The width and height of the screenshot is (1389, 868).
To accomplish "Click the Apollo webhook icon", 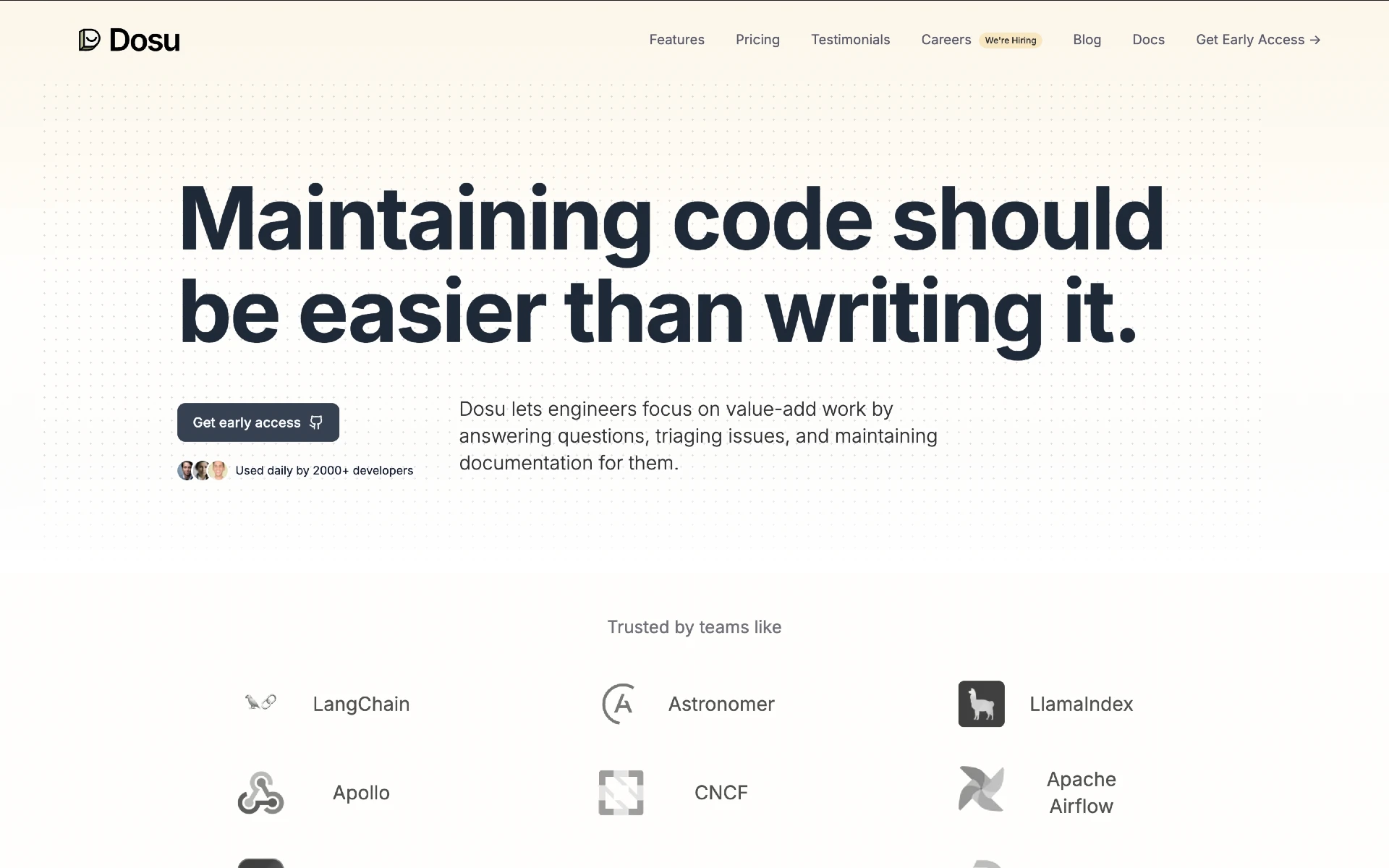I will (260, 791).
